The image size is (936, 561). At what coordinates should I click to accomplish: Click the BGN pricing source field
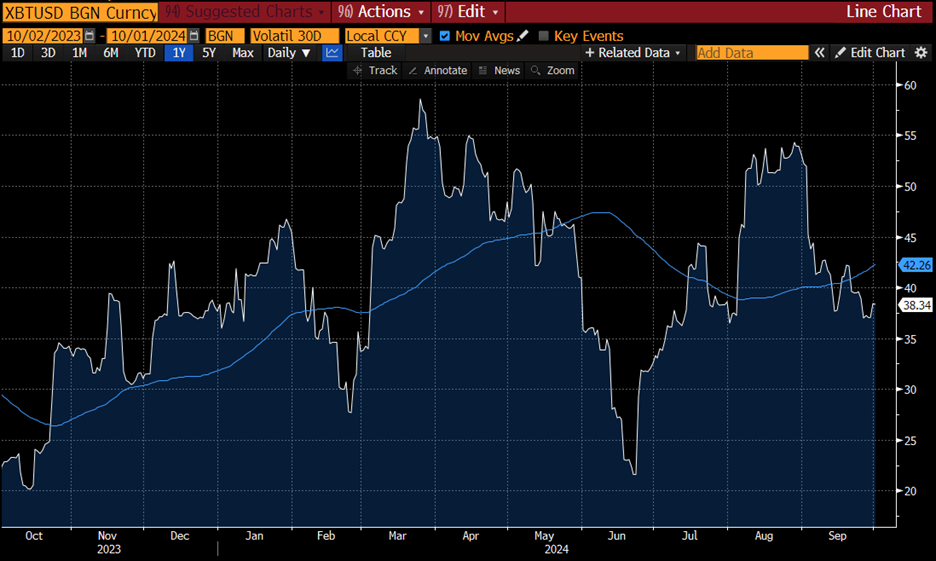(x=224, y=36)
